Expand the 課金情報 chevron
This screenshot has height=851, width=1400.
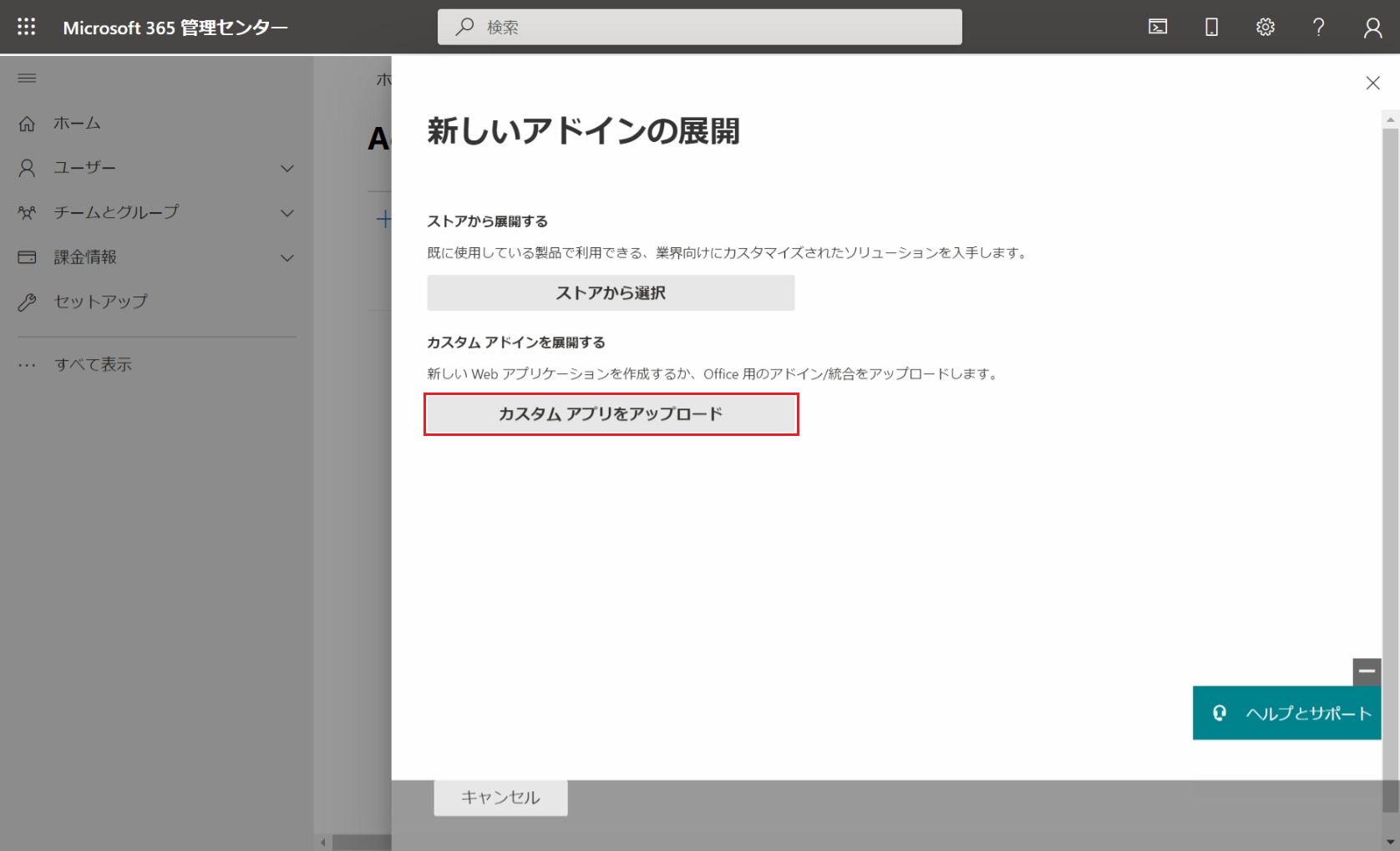(287, 257)
